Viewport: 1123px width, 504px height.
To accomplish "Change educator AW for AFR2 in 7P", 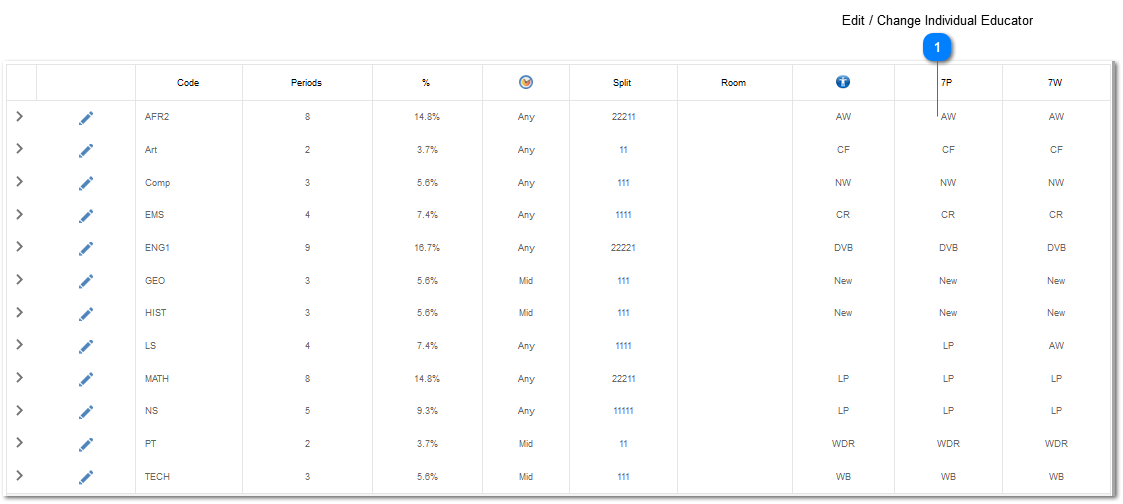I will (948, 117).
